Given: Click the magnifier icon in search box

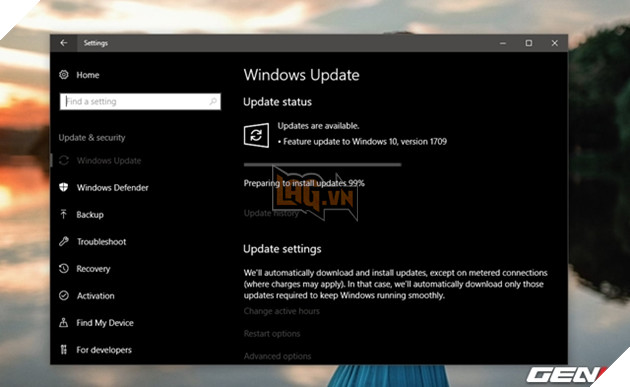Looking at the screenshot, I should (213, 101).
